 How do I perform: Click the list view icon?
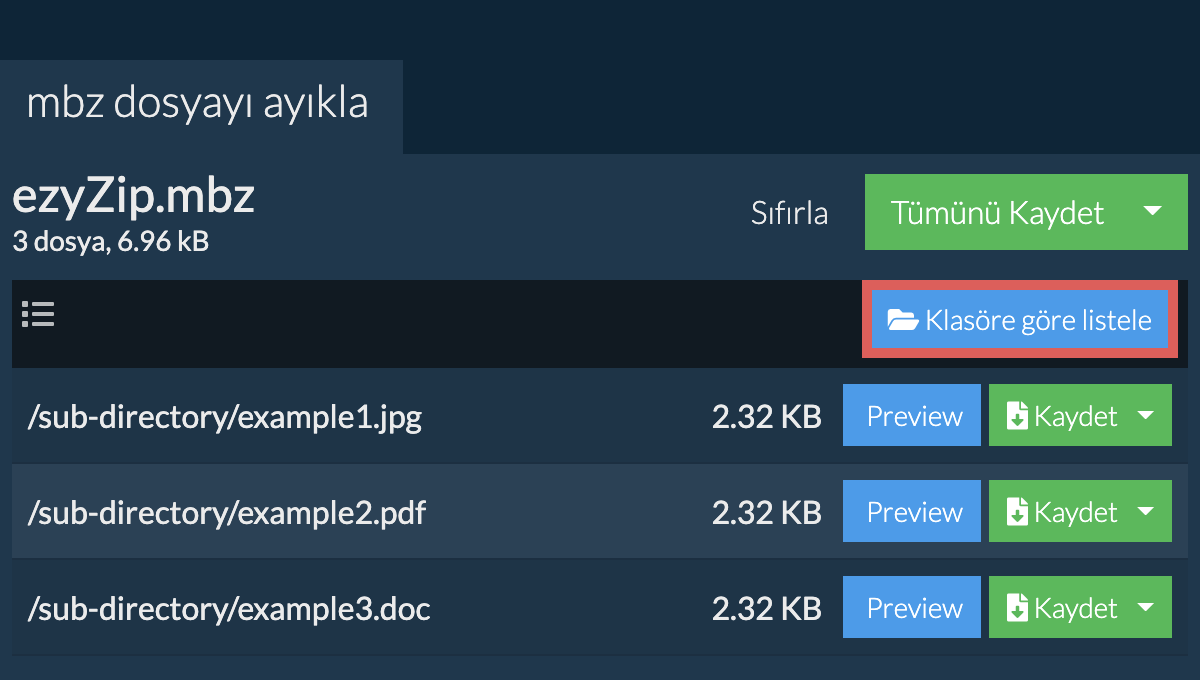(38, 315)
